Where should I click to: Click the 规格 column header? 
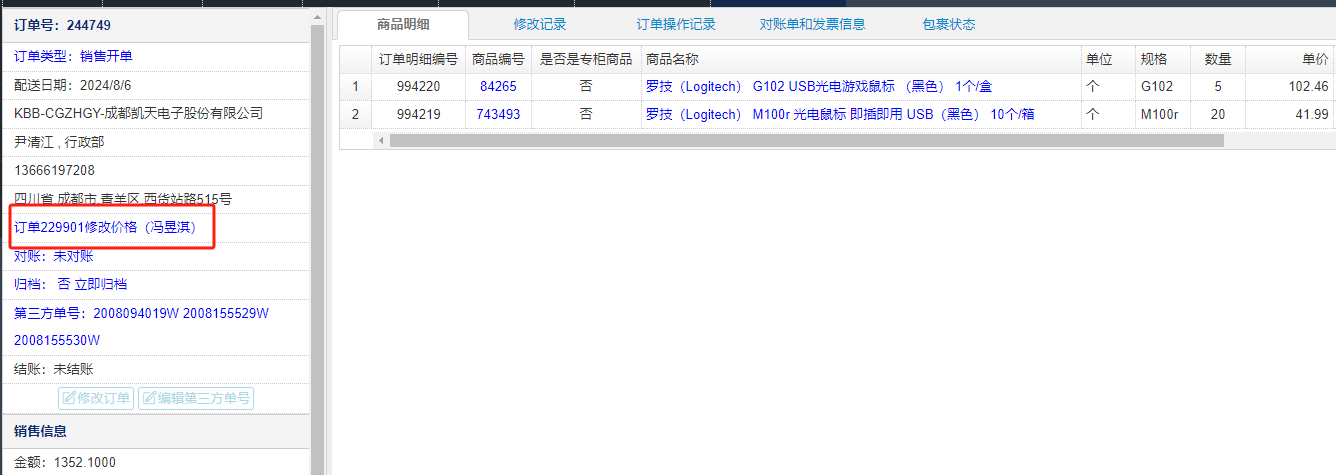[x=1163, y=59]
